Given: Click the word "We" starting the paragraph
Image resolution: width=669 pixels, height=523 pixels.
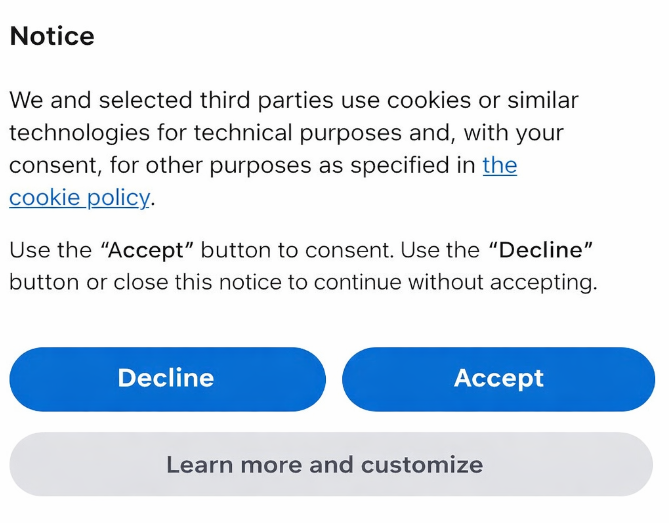Looking at the screenshot, I should 27,101.
